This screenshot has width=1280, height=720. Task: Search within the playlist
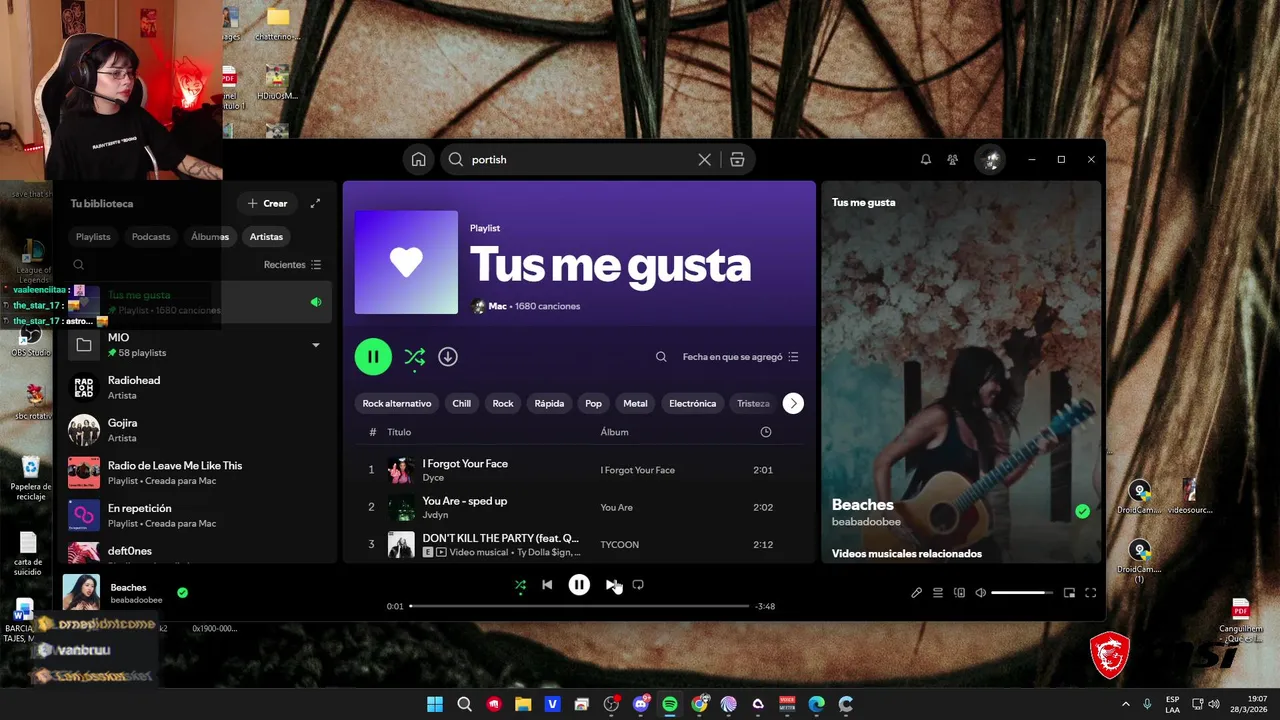coord(661,357)
